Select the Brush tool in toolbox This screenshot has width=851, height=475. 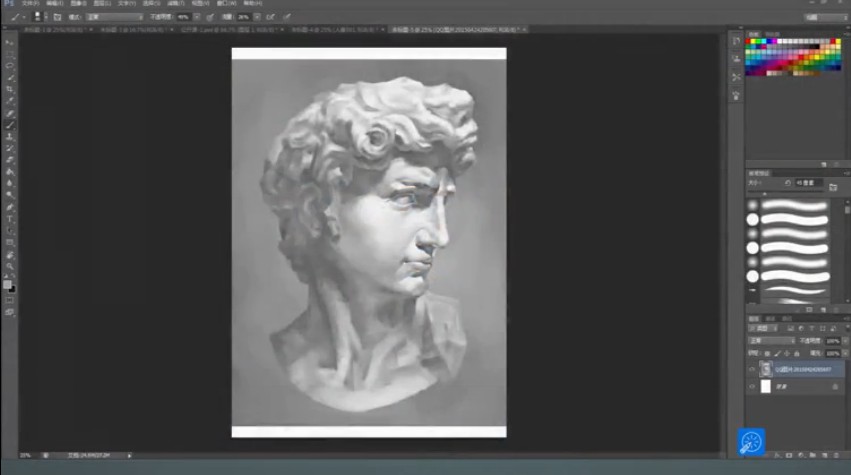(10, 125)
